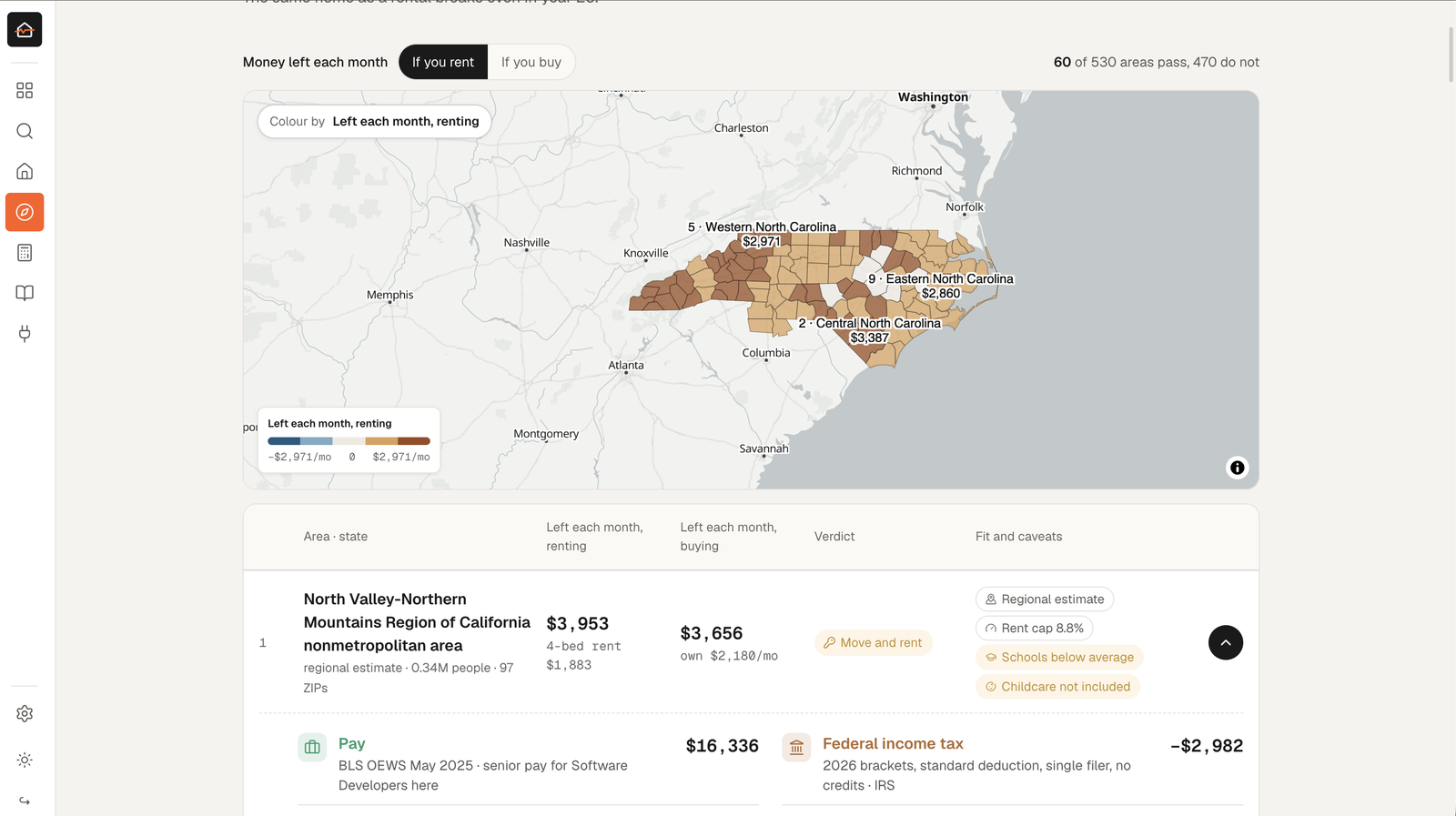Select the active compass explore icon
This screenshot has height=816, width=1456.
point(25,212)
